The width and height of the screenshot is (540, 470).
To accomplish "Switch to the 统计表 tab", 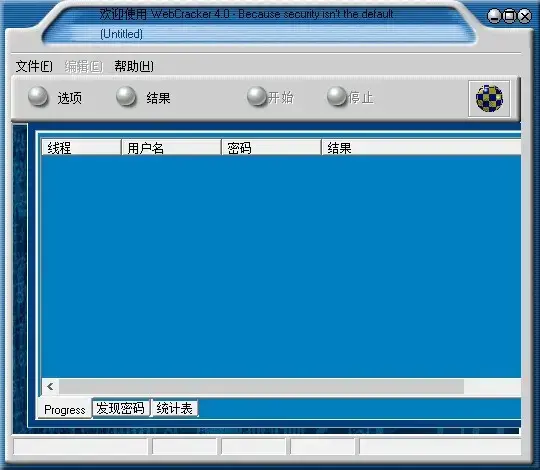I will 175,408.
